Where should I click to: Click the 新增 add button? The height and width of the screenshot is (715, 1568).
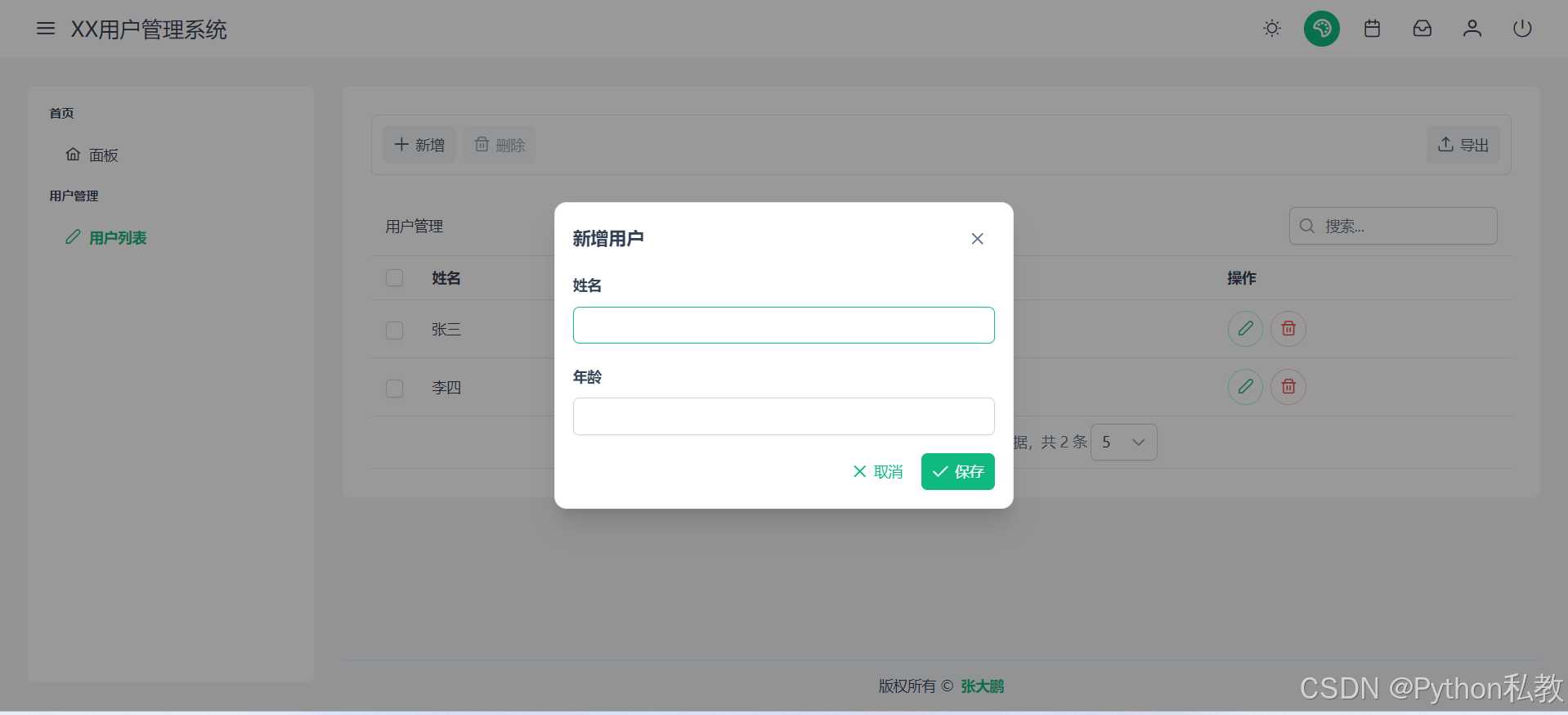tap(419, 145)
